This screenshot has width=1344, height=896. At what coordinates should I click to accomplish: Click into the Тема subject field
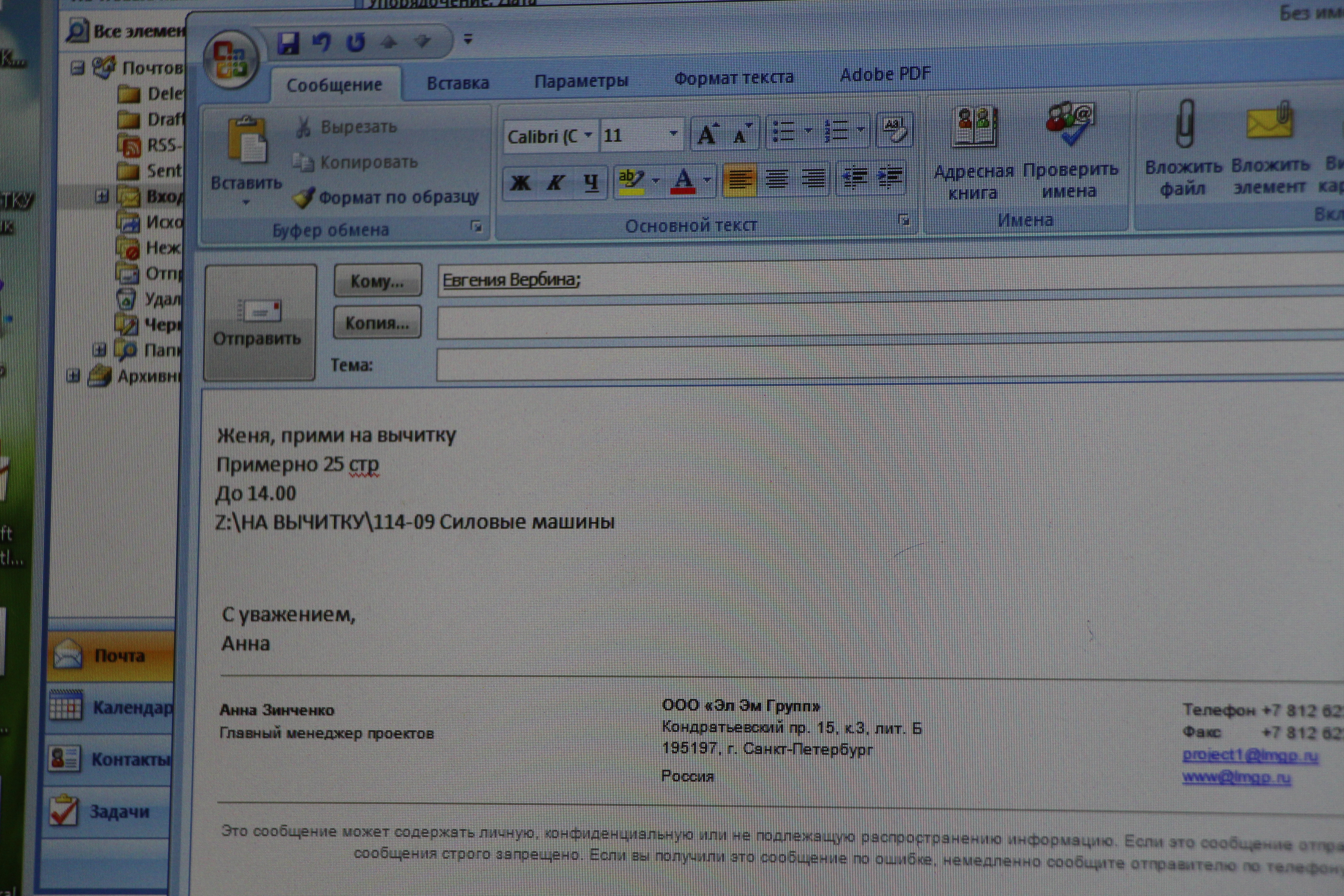(x=857, y=364)
